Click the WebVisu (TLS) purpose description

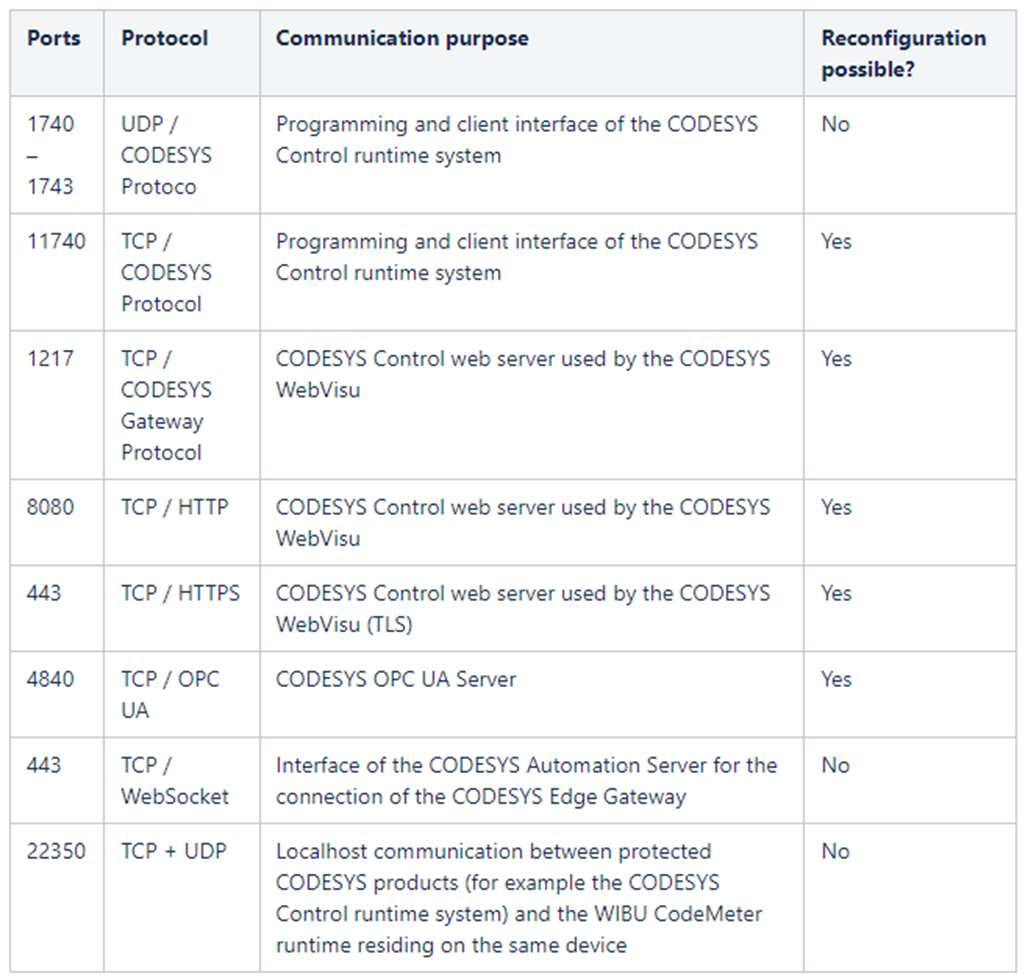523,608
